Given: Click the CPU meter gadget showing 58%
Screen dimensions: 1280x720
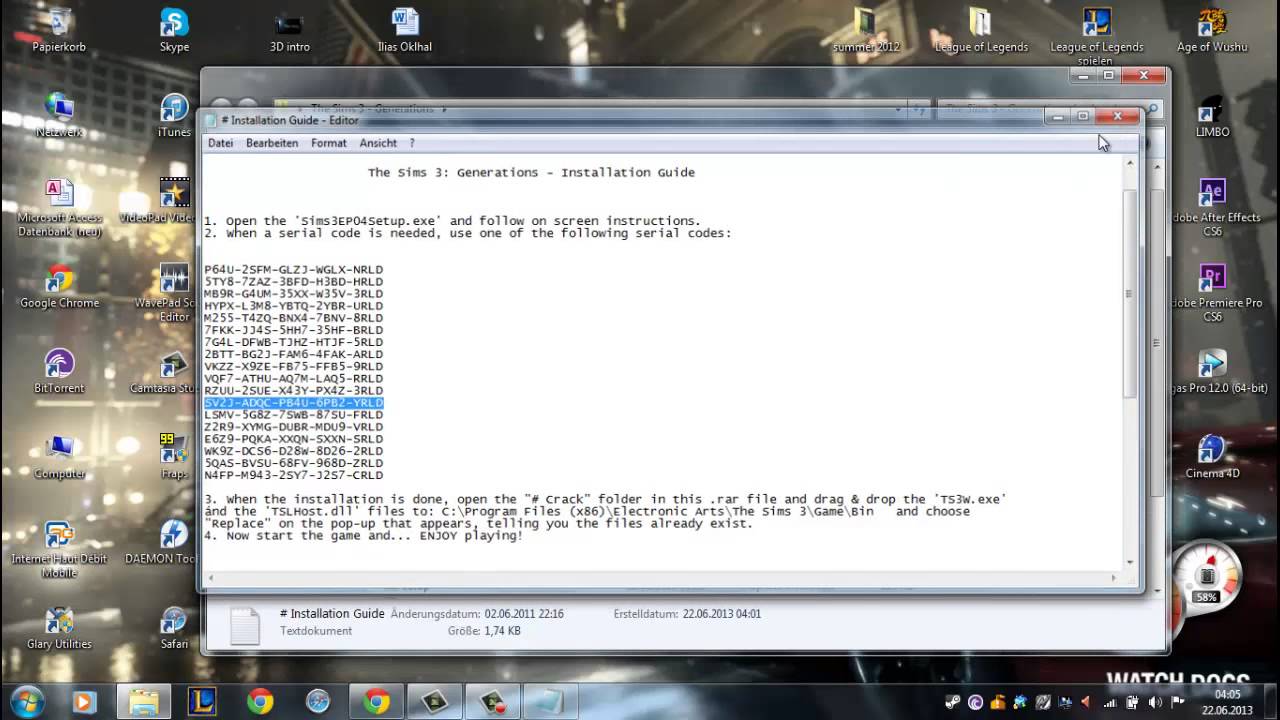Looking at the screenshot, I should coord(1206,579).
